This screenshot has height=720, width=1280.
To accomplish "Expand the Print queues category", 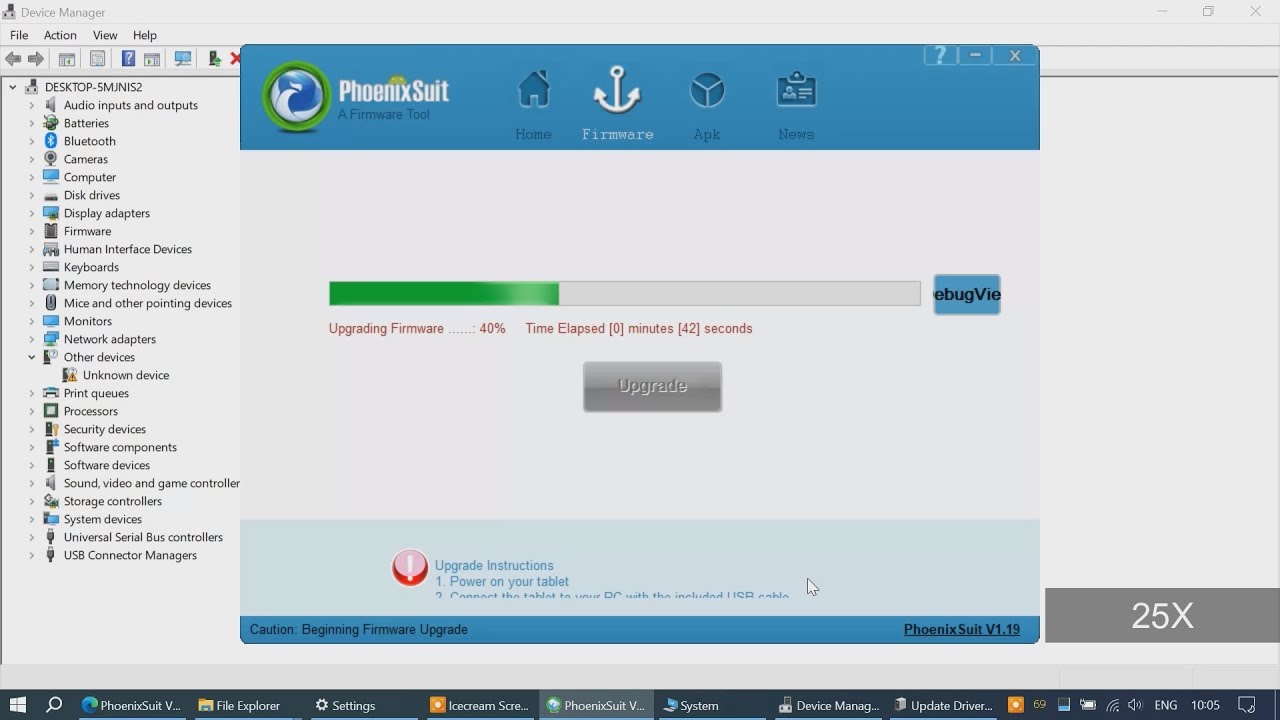I will coord(32,393).
